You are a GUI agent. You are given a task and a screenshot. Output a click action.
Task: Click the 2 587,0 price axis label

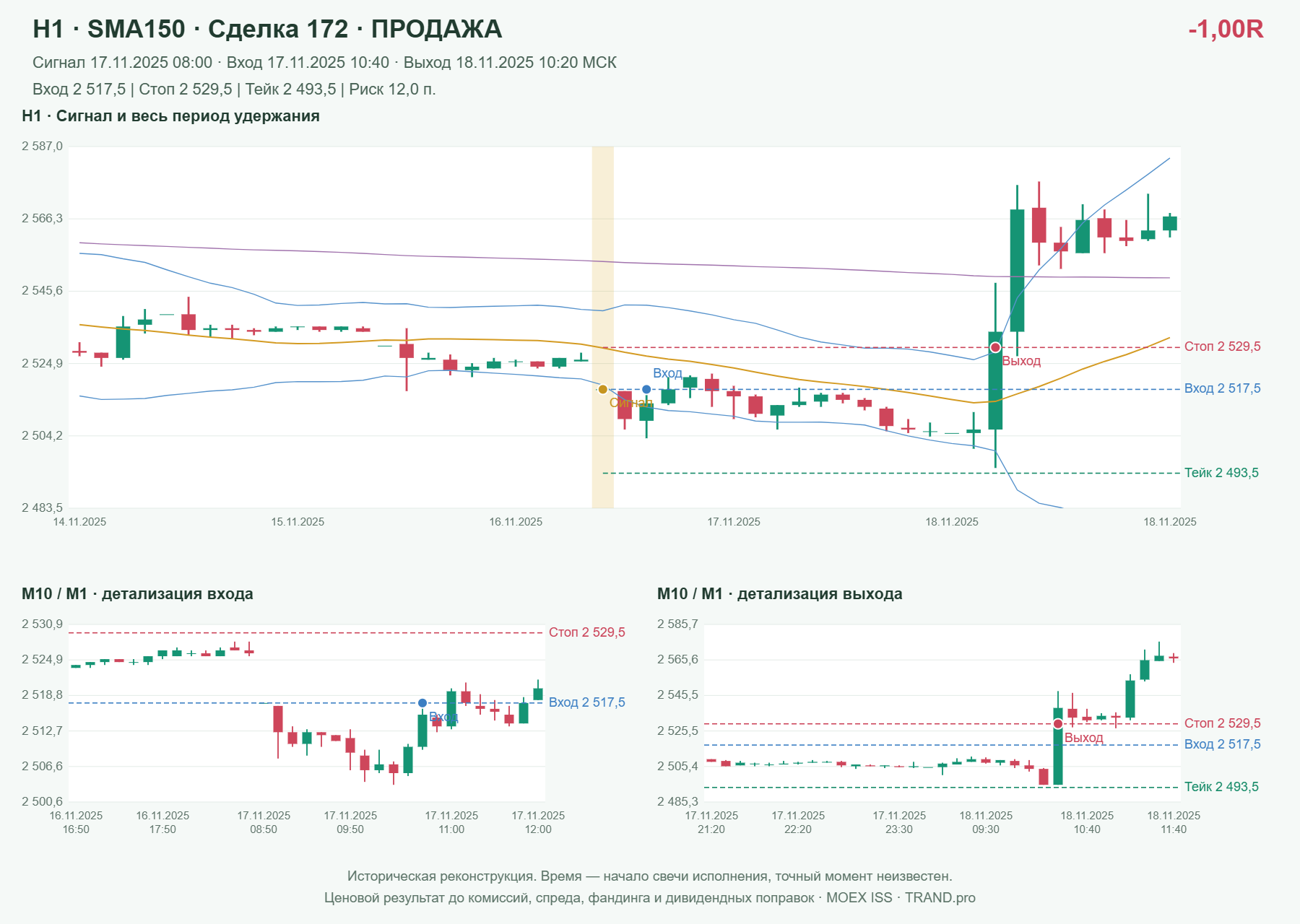click(42, 147)
